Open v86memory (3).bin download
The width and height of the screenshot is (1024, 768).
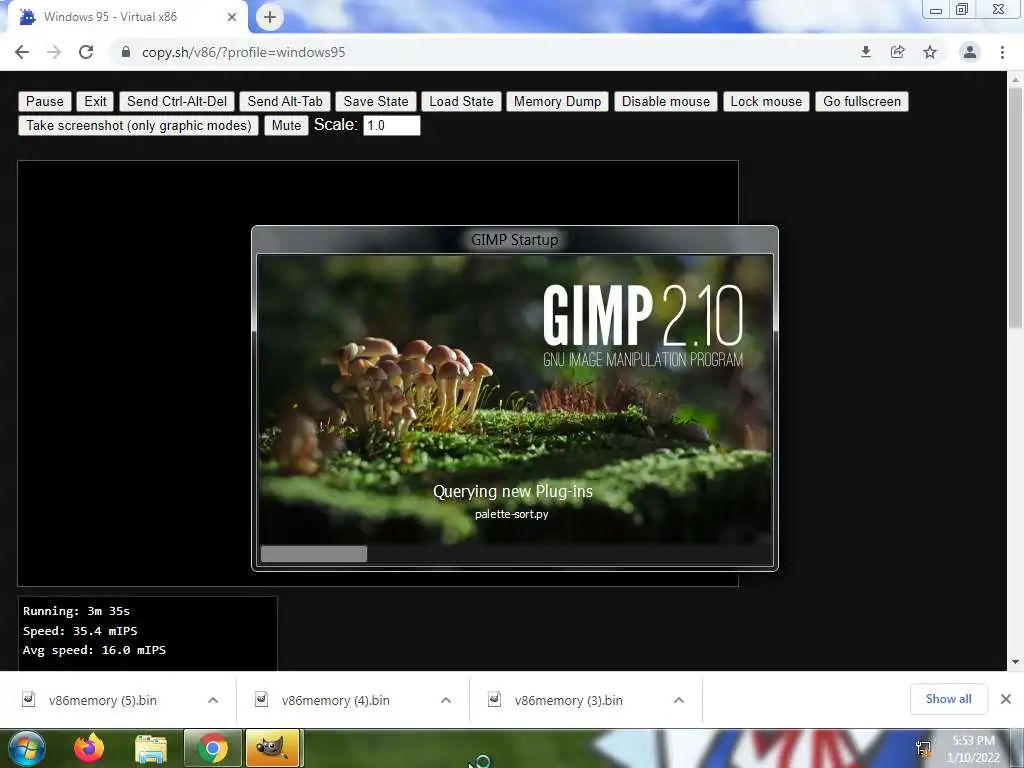(568, 700)
